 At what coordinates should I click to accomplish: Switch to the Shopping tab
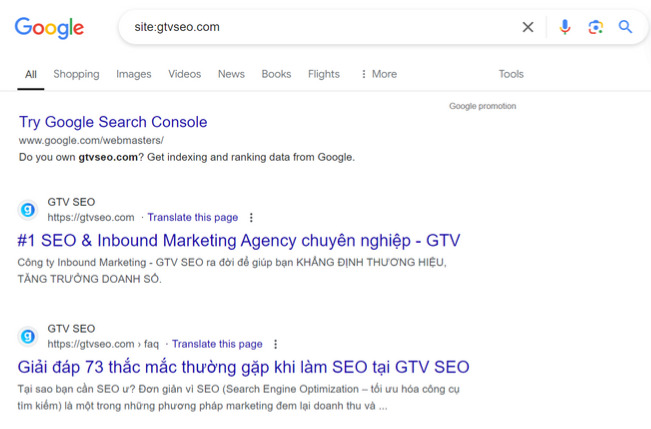click(76, 74)
